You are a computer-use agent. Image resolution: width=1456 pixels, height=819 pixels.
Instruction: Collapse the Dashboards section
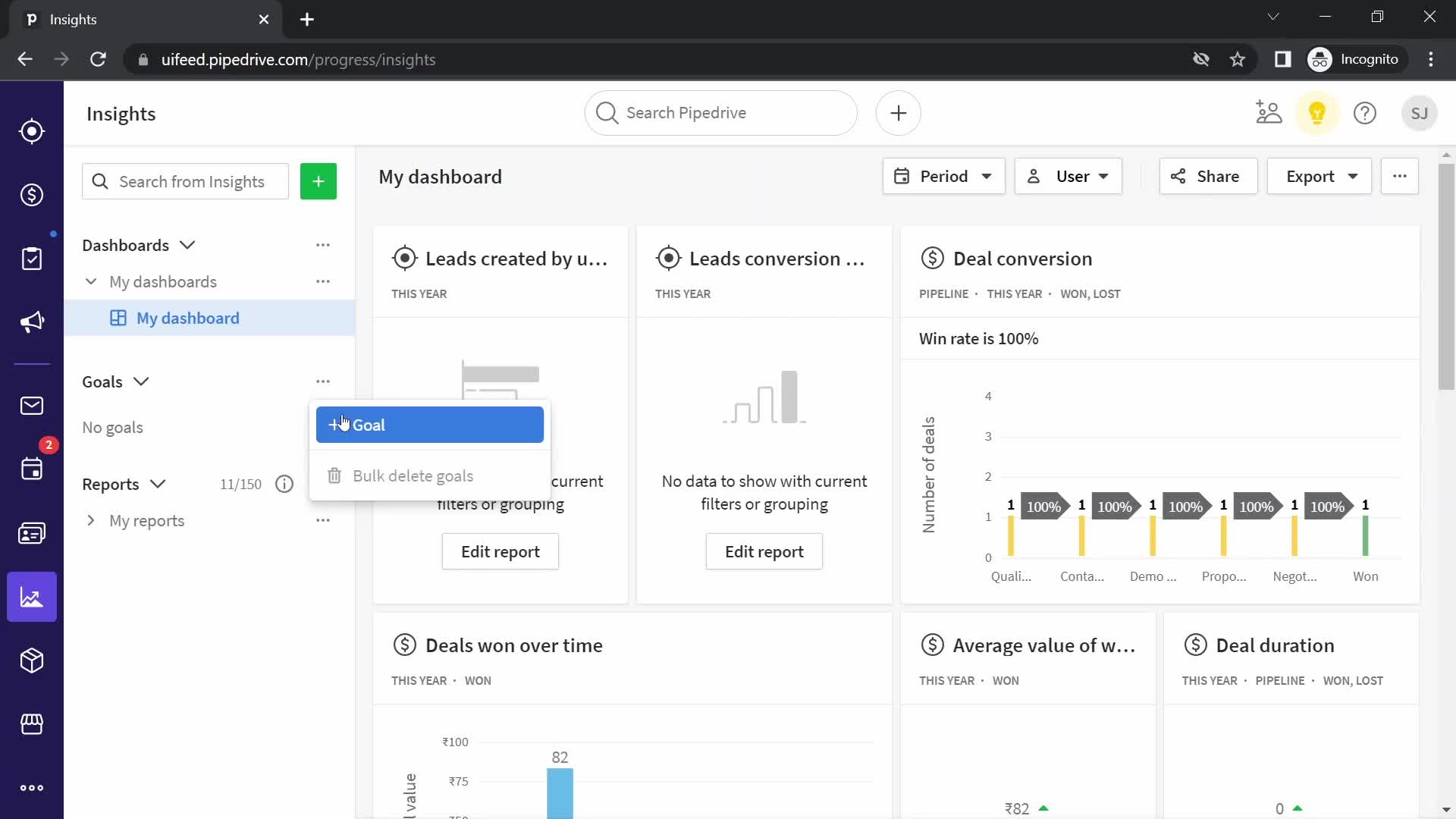coord(187,245)
